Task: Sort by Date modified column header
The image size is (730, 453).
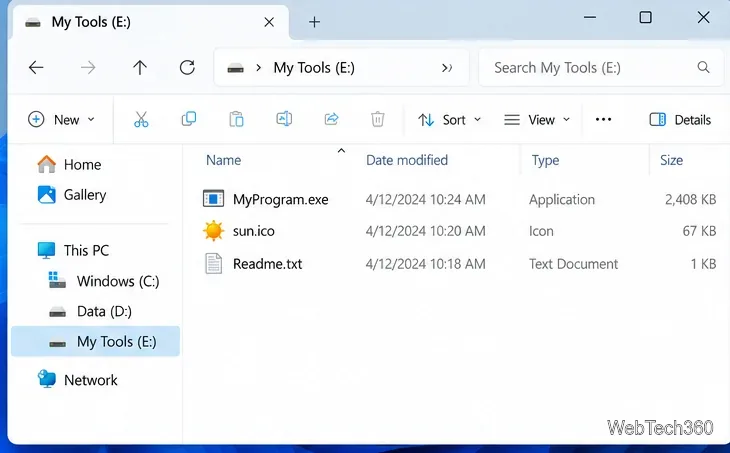Action: point(407,160)
